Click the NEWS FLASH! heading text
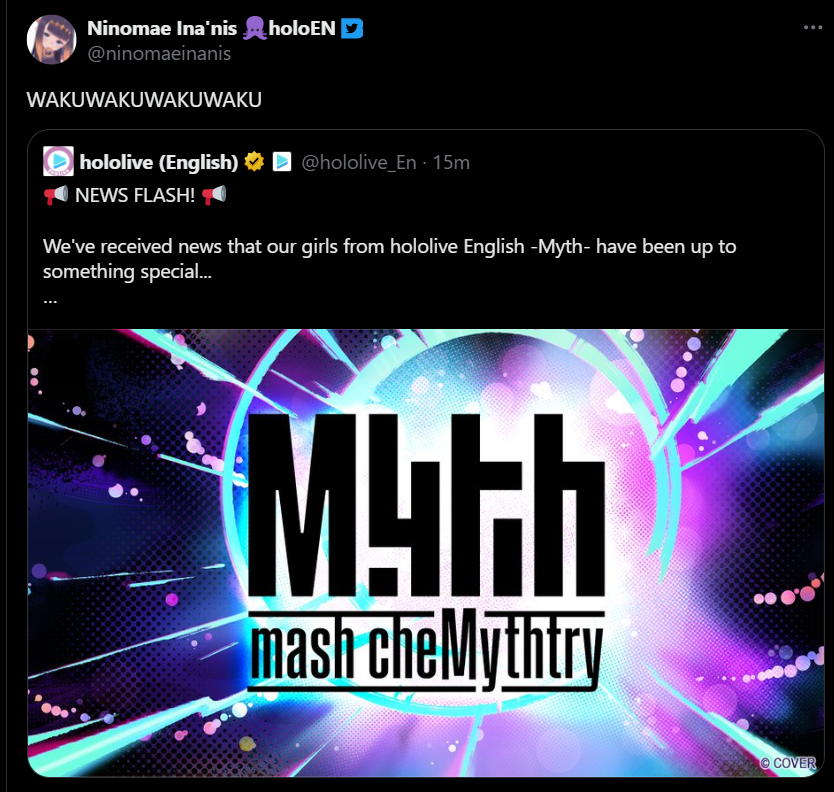 (135, 195)
